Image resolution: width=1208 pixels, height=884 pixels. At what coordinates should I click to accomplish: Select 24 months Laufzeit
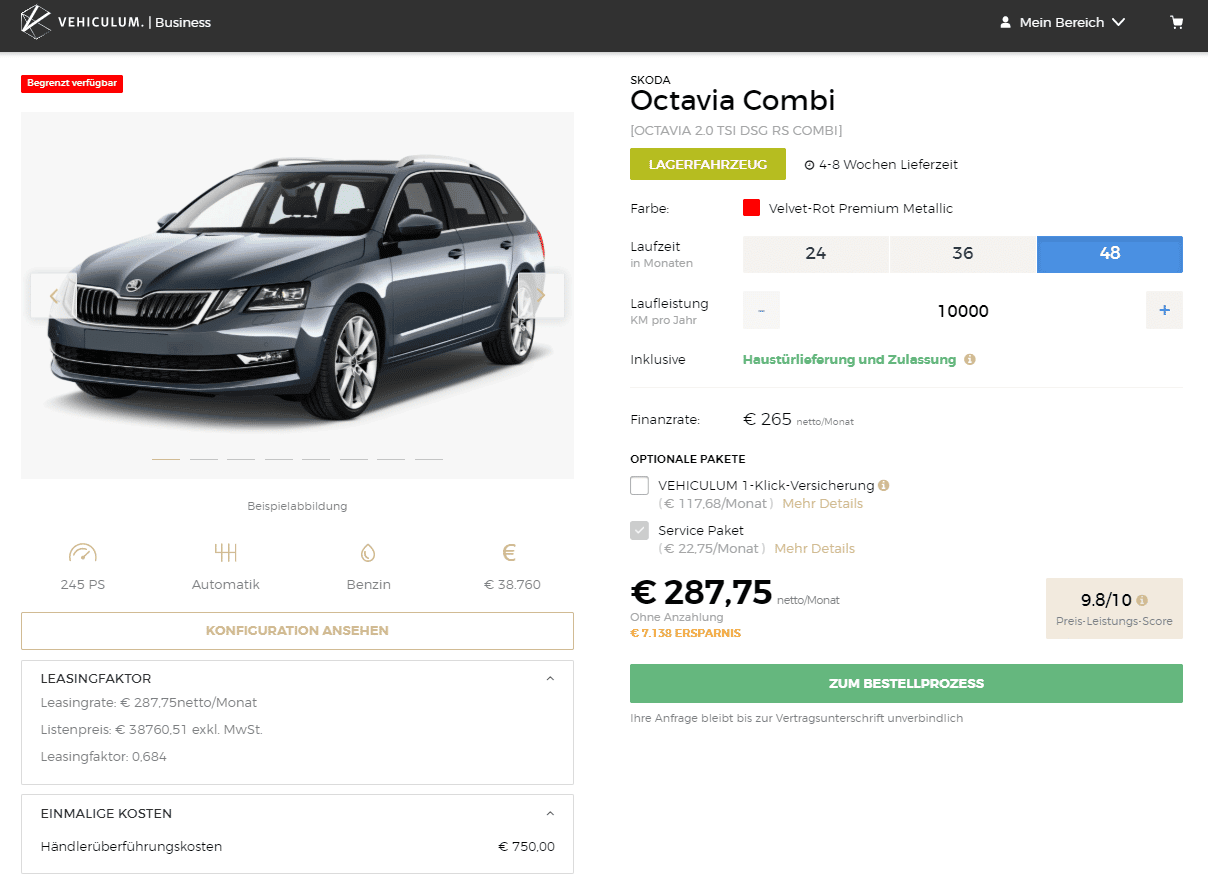[x=815, y=254]
